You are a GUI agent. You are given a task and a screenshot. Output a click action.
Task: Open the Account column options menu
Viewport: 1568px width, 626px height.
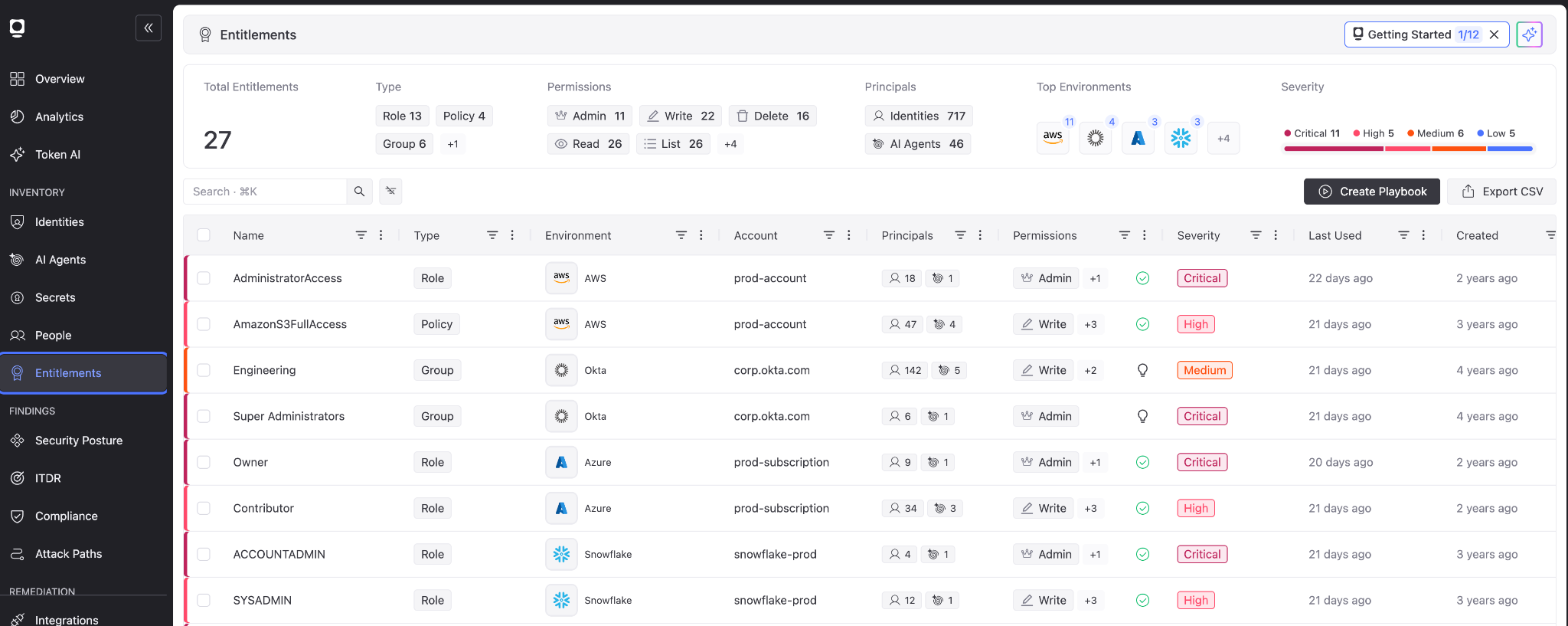pyautogui.click(x=848, y=235)
